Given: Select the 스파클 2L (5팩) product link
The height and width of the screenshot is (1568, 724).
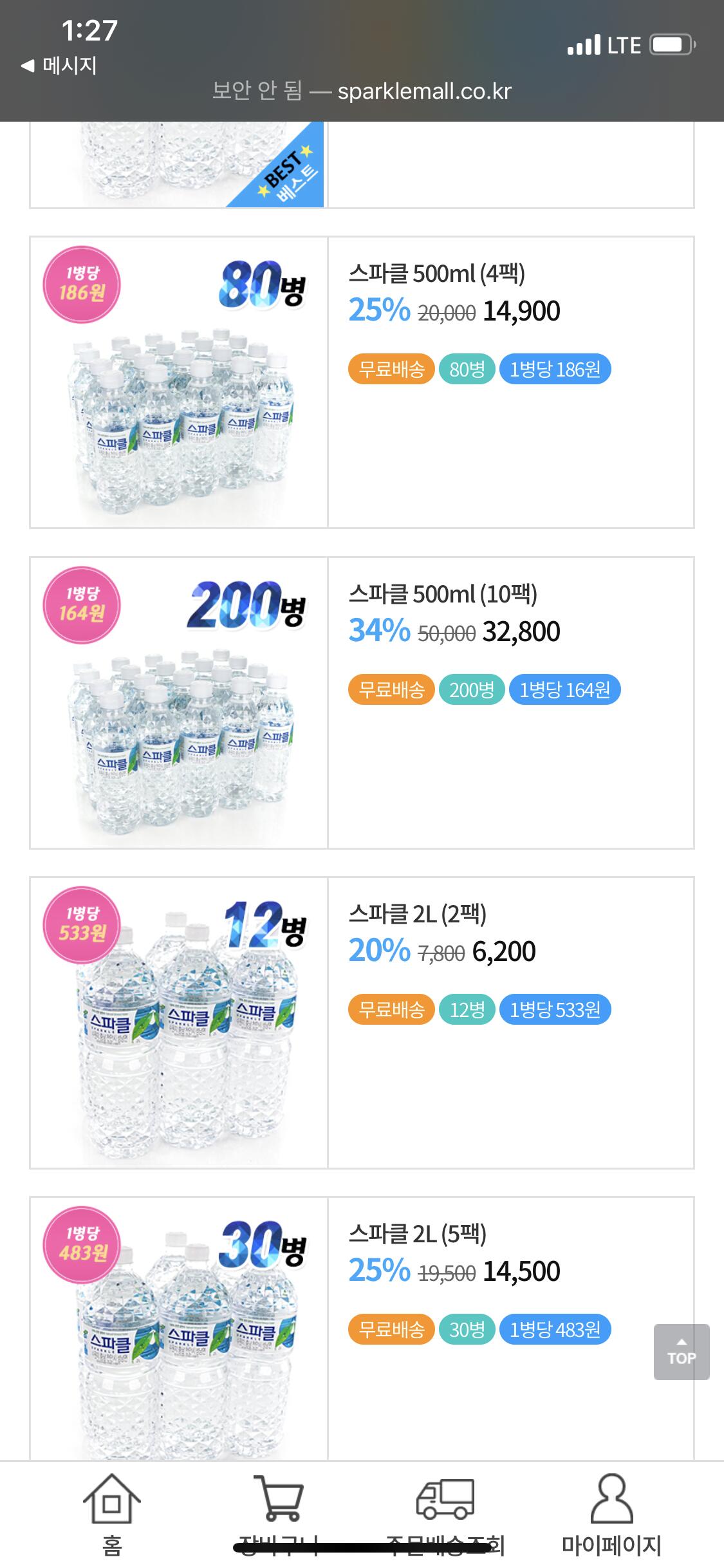Looking at the screenshot, I should 417,1234.
